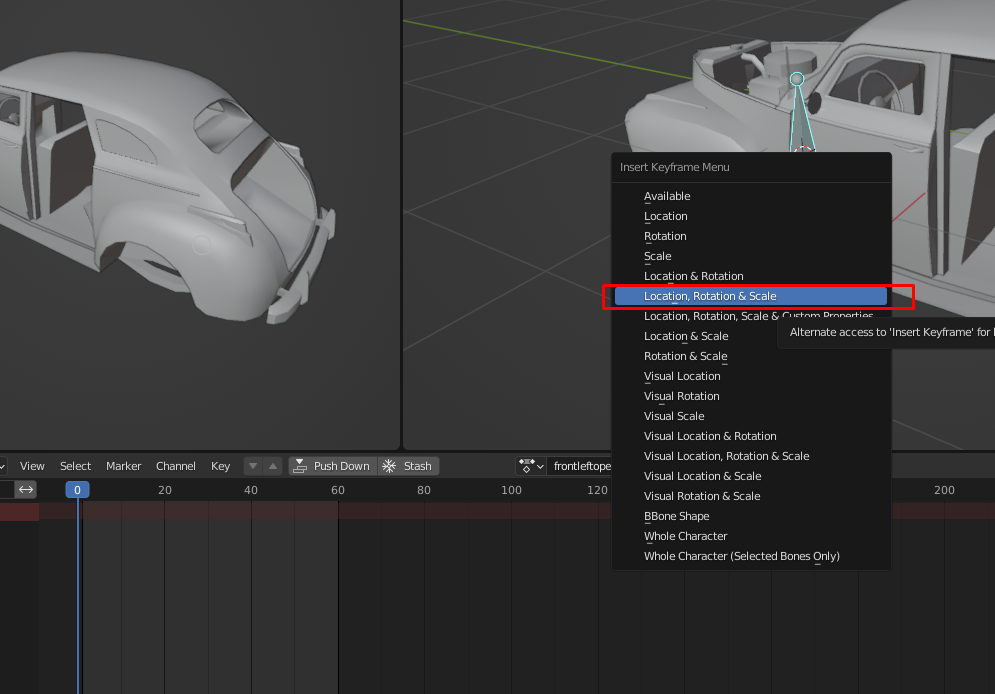Stash the current action with the snowflake button
The height and width of the screenshot is (694, 995).
pos(408,466)
